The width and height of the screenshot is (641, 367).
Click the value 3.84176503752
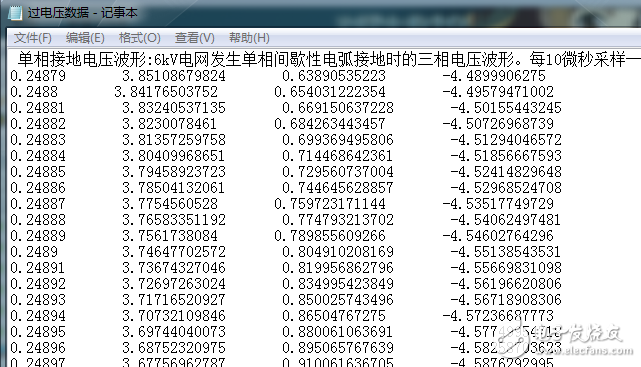166,92
